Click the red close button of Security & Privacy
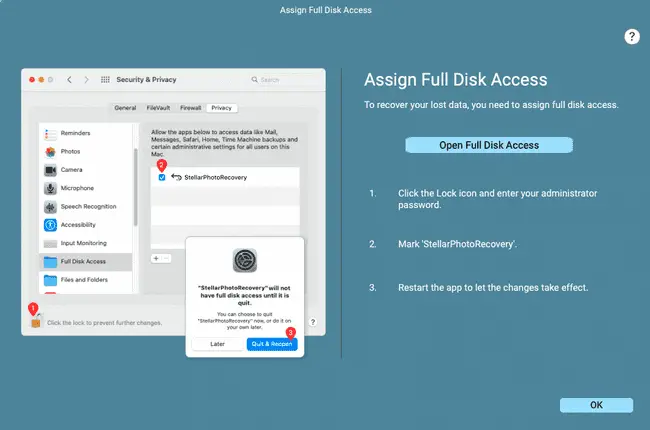Screen dimensions: 650x430 [x=32, y=80]
